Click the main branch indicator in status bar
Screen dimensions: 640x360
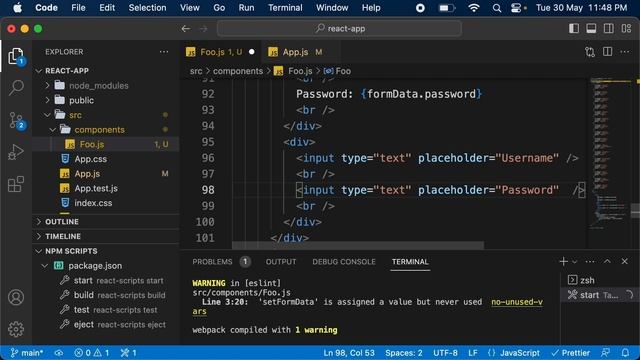point(27,353)
